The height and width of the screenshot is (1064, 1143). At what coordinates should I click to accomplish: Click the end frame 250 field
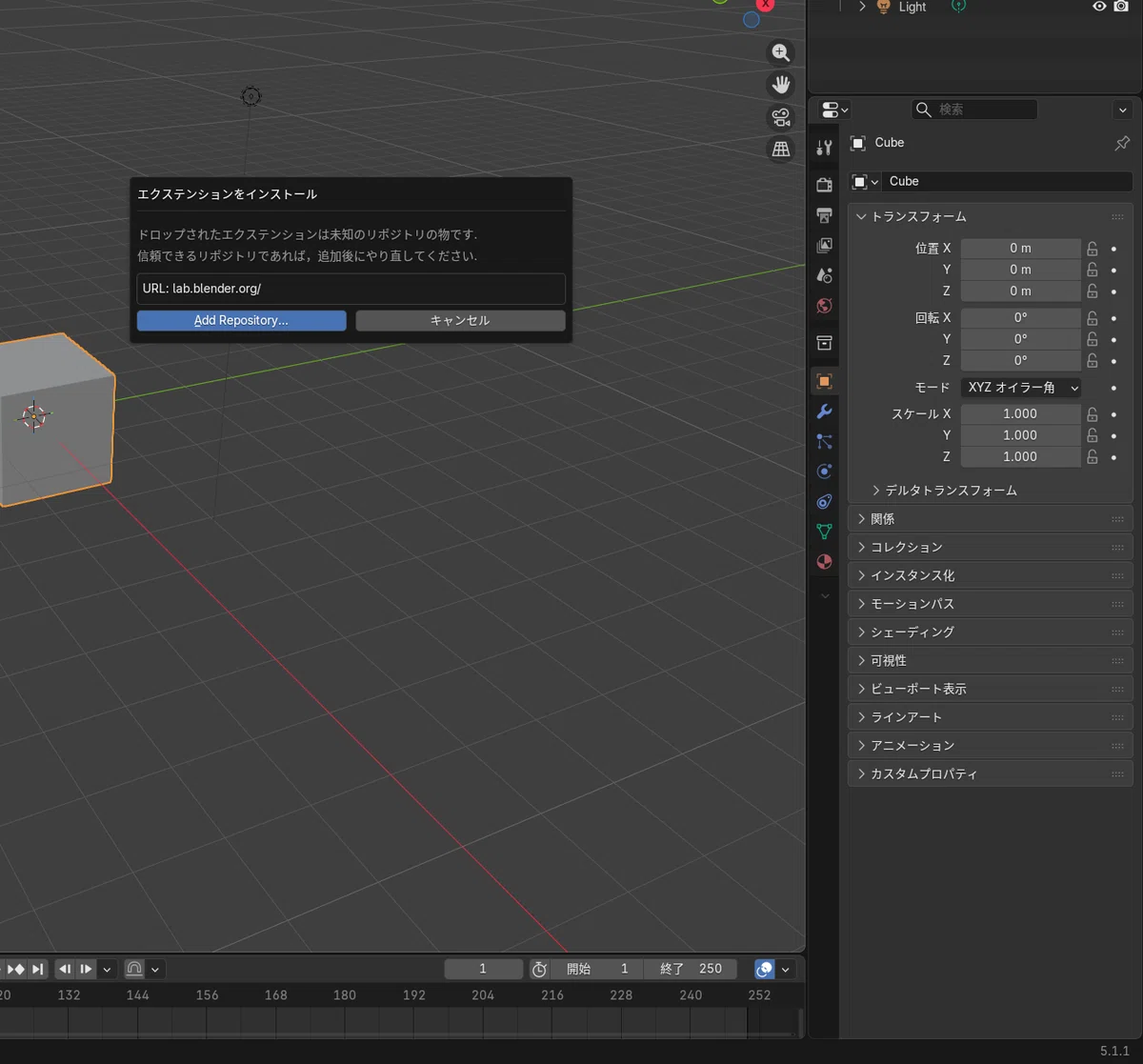click(691, 969)
